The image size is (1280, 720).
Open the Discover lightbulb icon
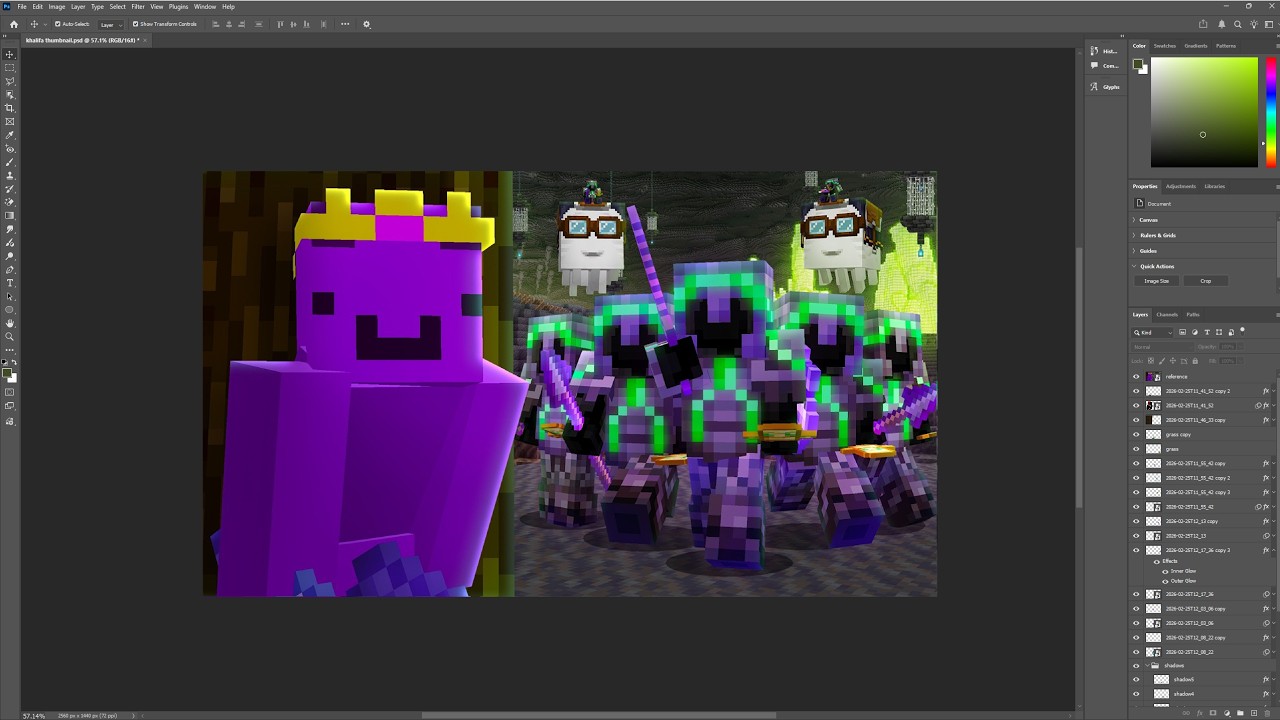(x=1254, y=24)
